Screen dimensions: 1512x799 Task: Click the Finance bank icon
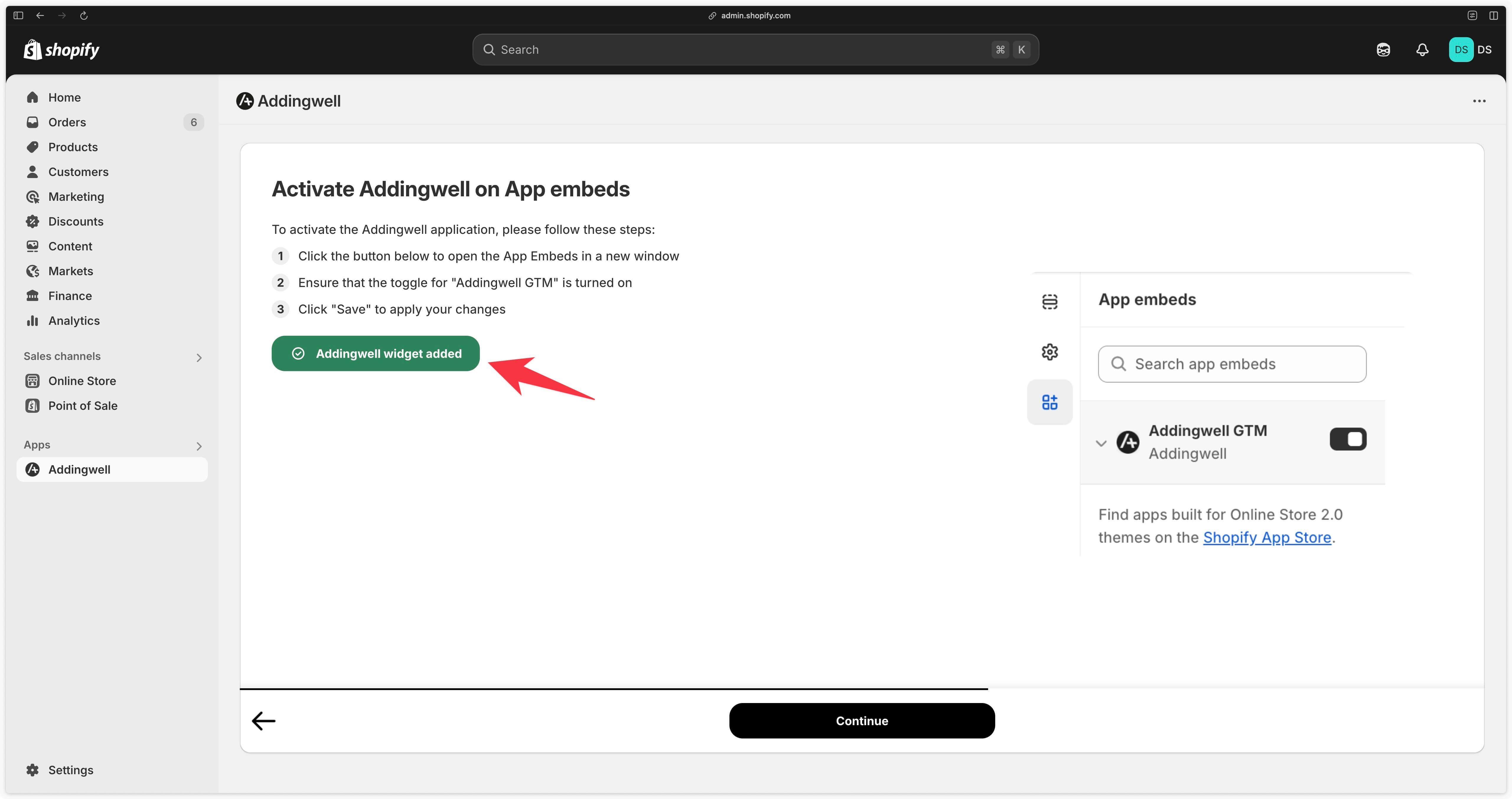(x=32, y=296)
